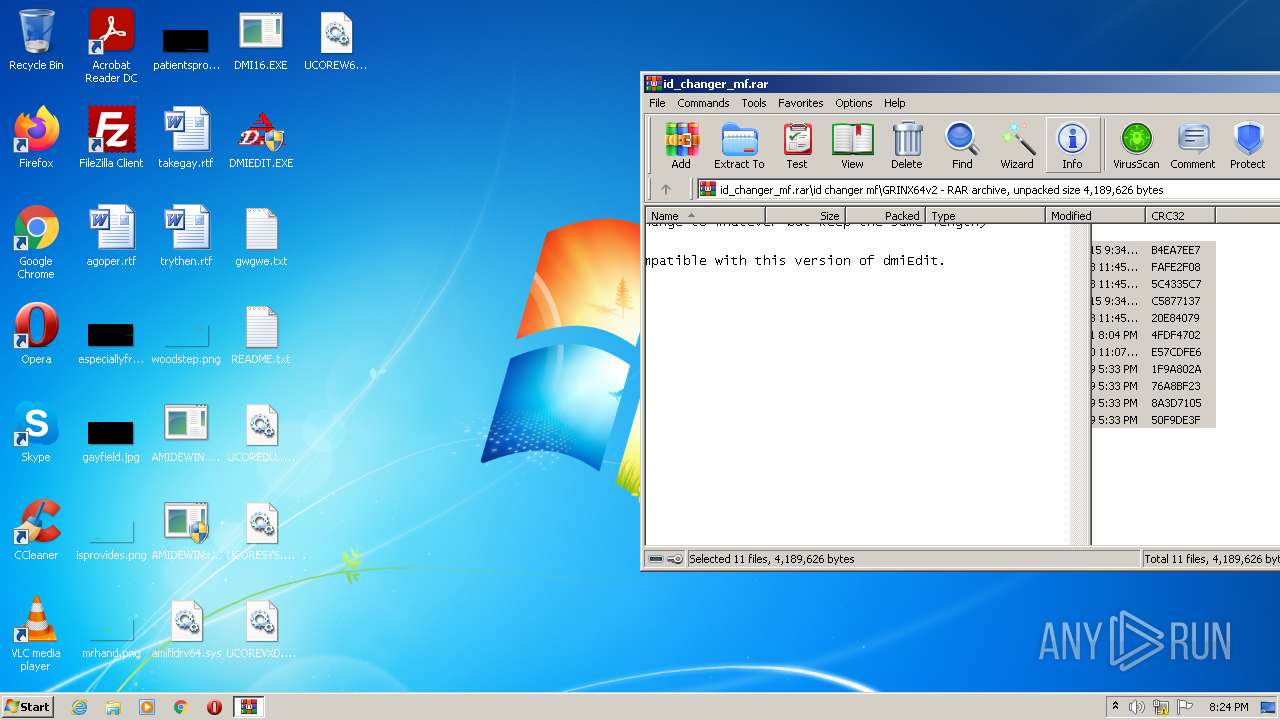Click the Delete trash can icon
The height and width of the screenshot is (720, 1280).
pos(907,145)
